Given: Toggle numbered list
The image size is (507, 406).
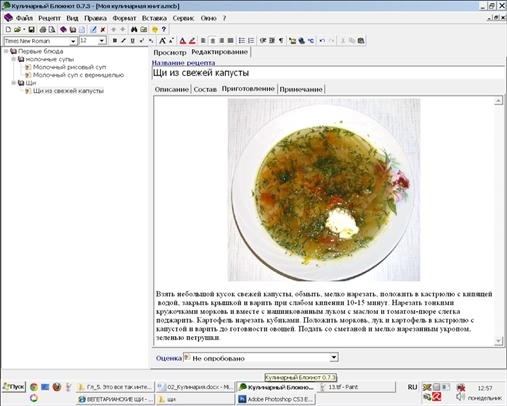Looking at the screenshot, I should pos(251,41).
